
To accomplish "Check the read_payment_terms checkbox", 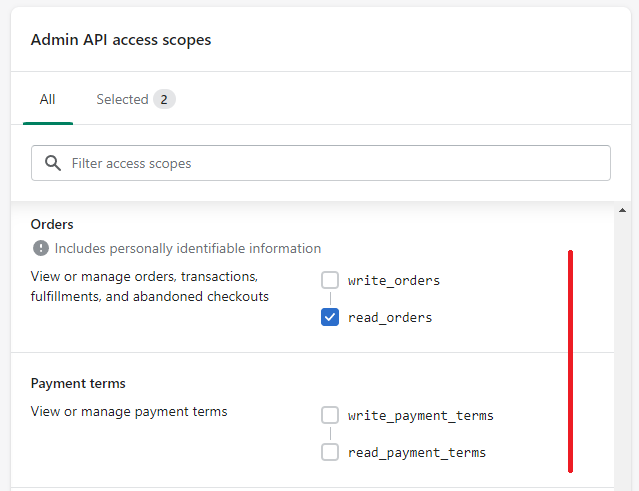I will coord(330,452).
